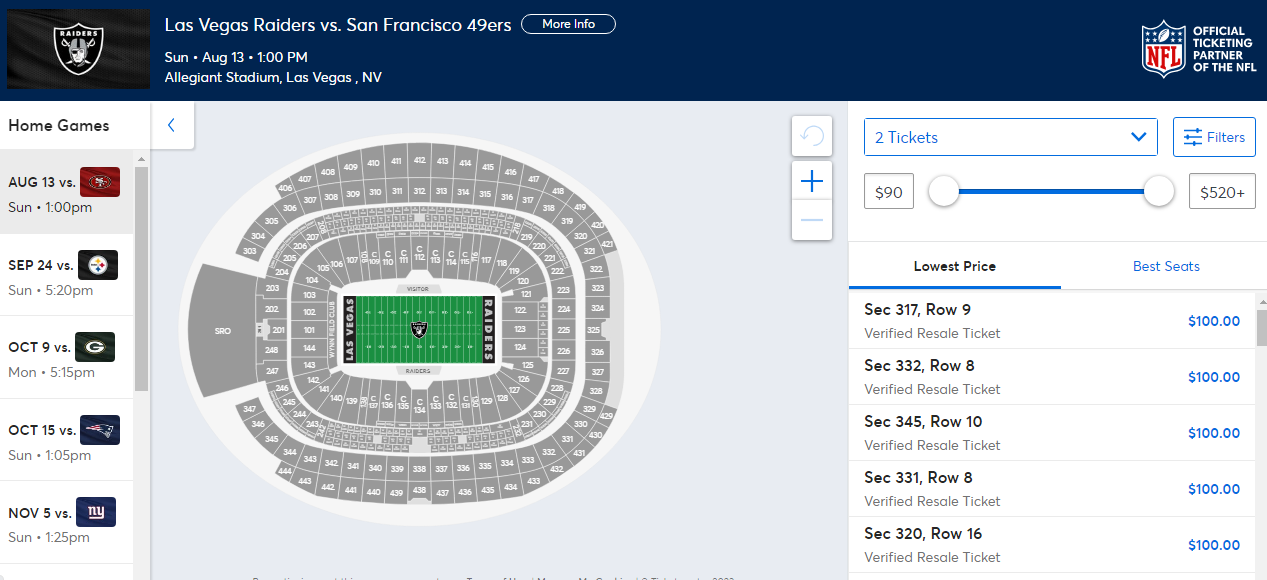Zoom in on the stadium map
This screenshot has height=580, width=1267.
coord(812,181)
